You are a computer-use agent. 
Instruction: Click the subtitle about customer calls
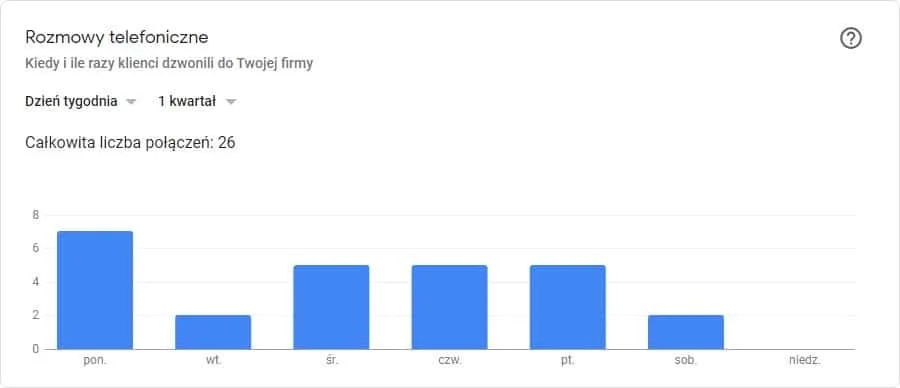point(169,64)
